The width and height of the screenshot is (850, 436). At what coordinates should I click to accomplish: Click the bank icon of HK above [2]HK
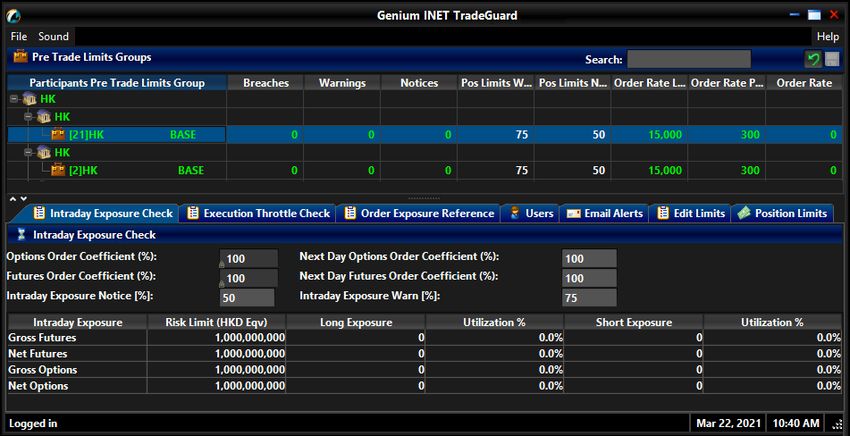44,152
